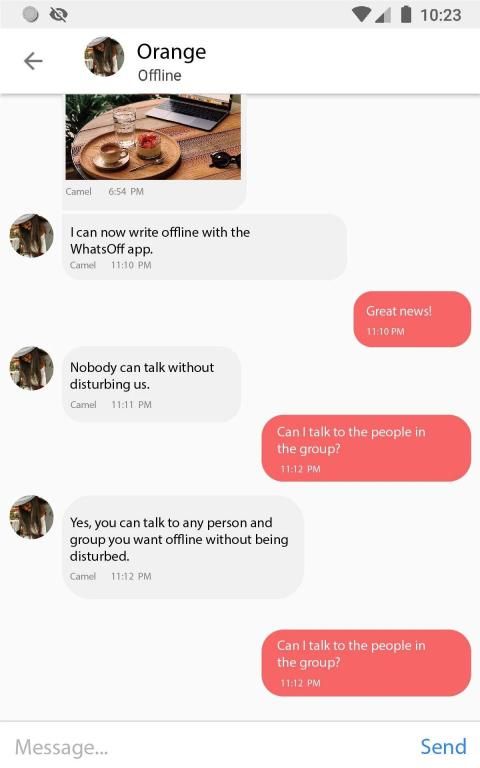The height and width of the screenshot is (768, 480).
Task: Tap the Wi-Fi signal icon
Action: pos(361,15)
